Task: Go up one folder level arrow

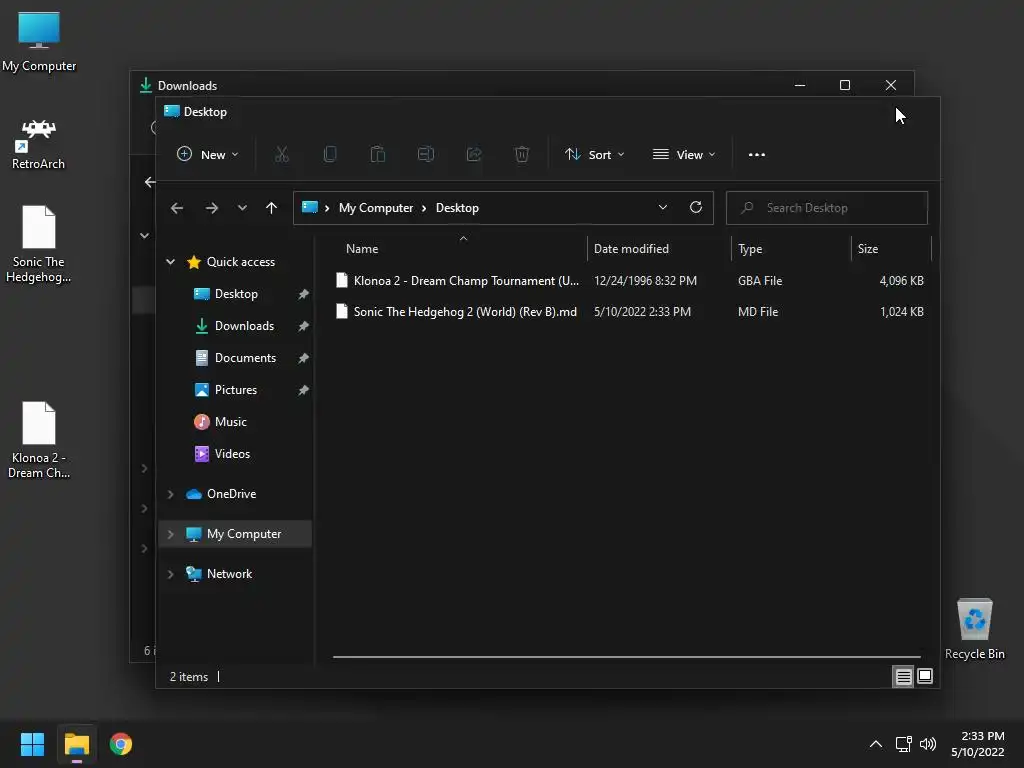Action: point(272,208)
